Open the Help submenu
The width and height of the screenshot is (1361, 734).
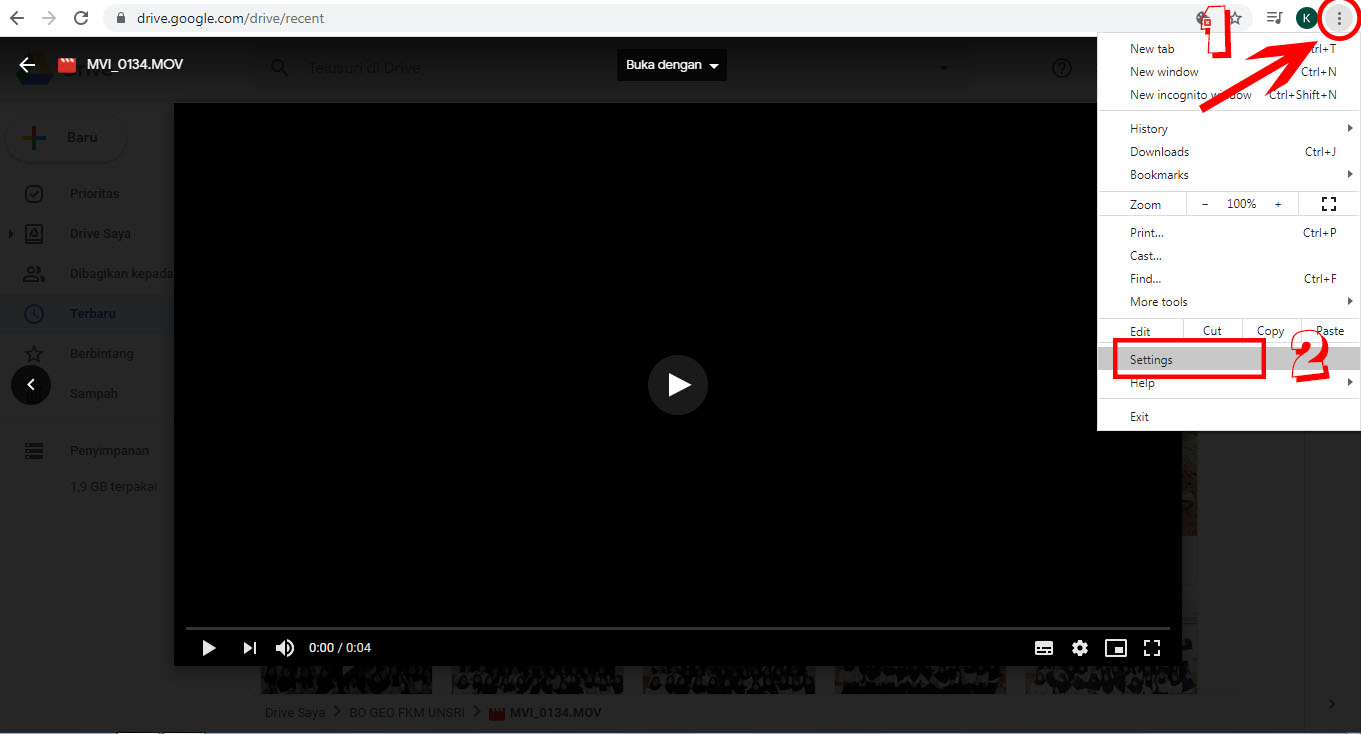(x=1229, y=383)
